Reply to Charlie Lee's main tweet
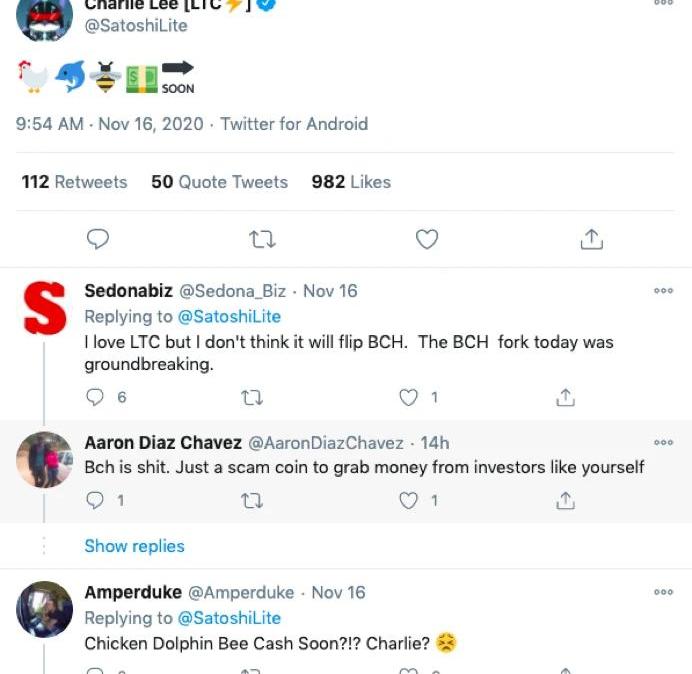 point(97,239)
